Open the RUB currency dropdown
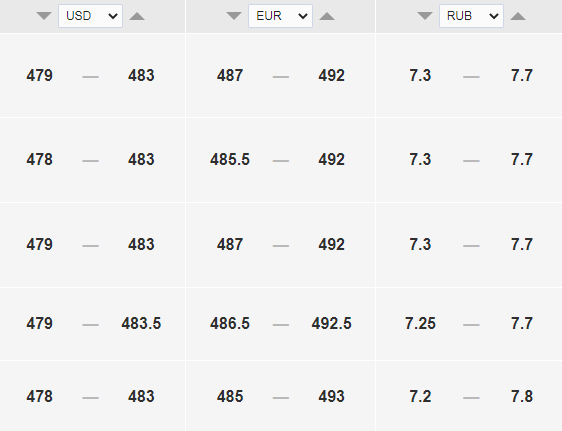This screenshot has height=431, width=562. pyautogui.click(x=471, y=16)
